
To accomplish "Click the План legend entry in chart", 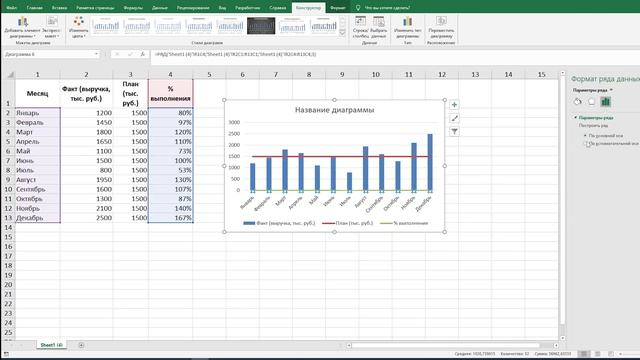I will tap(348, 223).
